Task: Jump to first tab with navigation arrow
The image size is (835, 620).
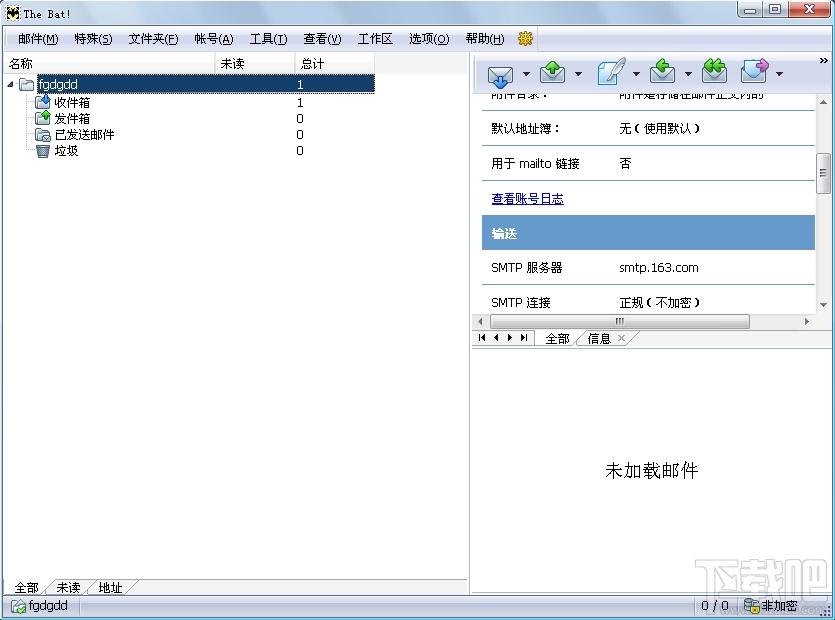Action: point(482,338)
